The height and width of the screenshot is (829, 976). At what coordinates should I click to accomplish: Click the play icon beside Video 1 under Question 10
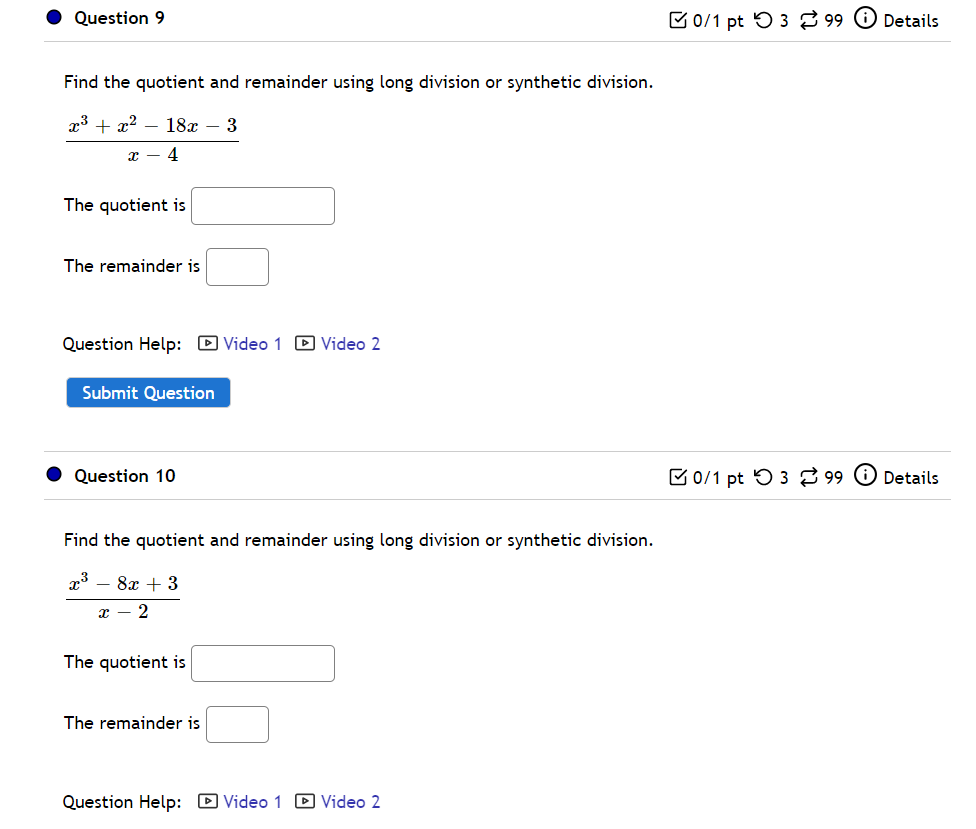[x=206, y=801]
